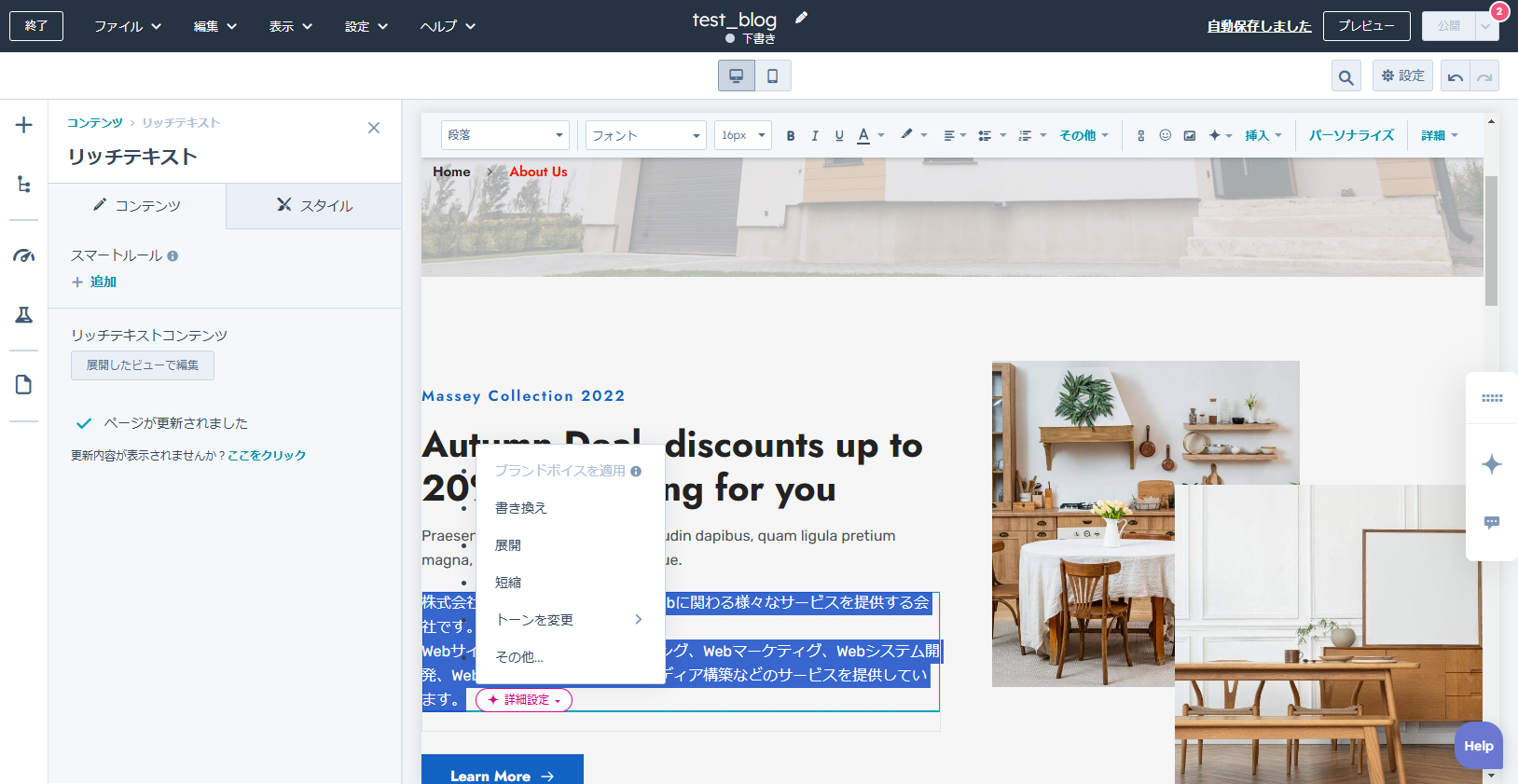Click 展開したビューで編集 button
The width and height of the screenshot is (1518, 784).
(143, 365)
